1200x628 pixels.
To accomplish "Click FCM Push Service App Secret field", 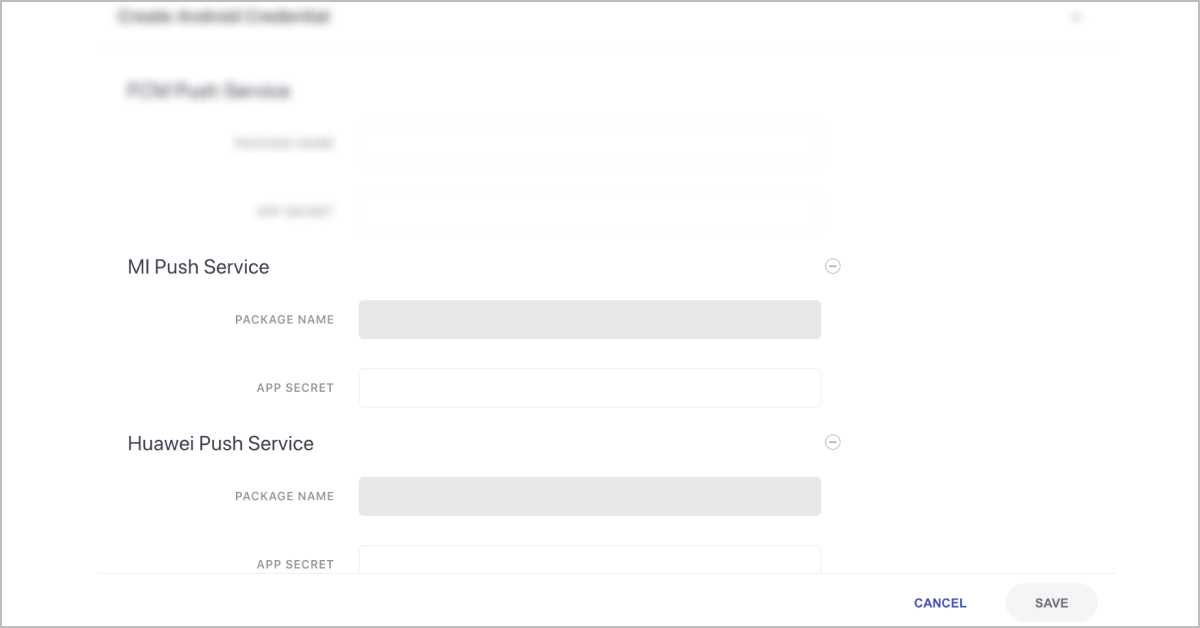I will (589, 212).
